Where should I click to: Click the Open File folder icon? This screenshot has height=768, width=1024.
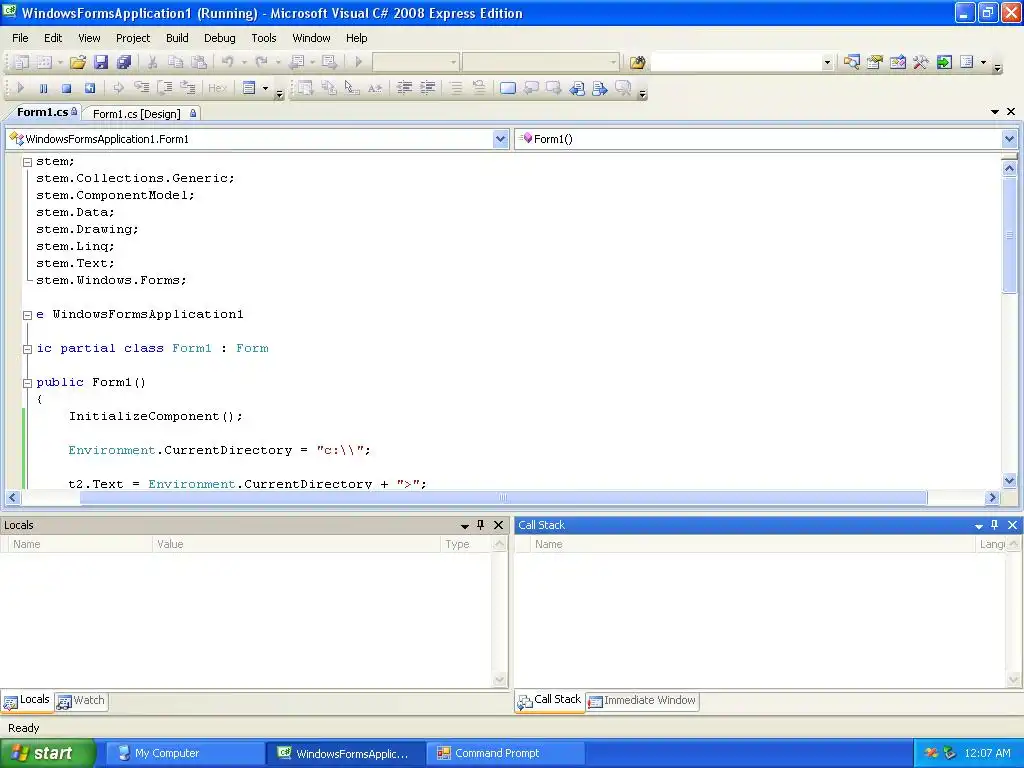[x=78, y=62]
